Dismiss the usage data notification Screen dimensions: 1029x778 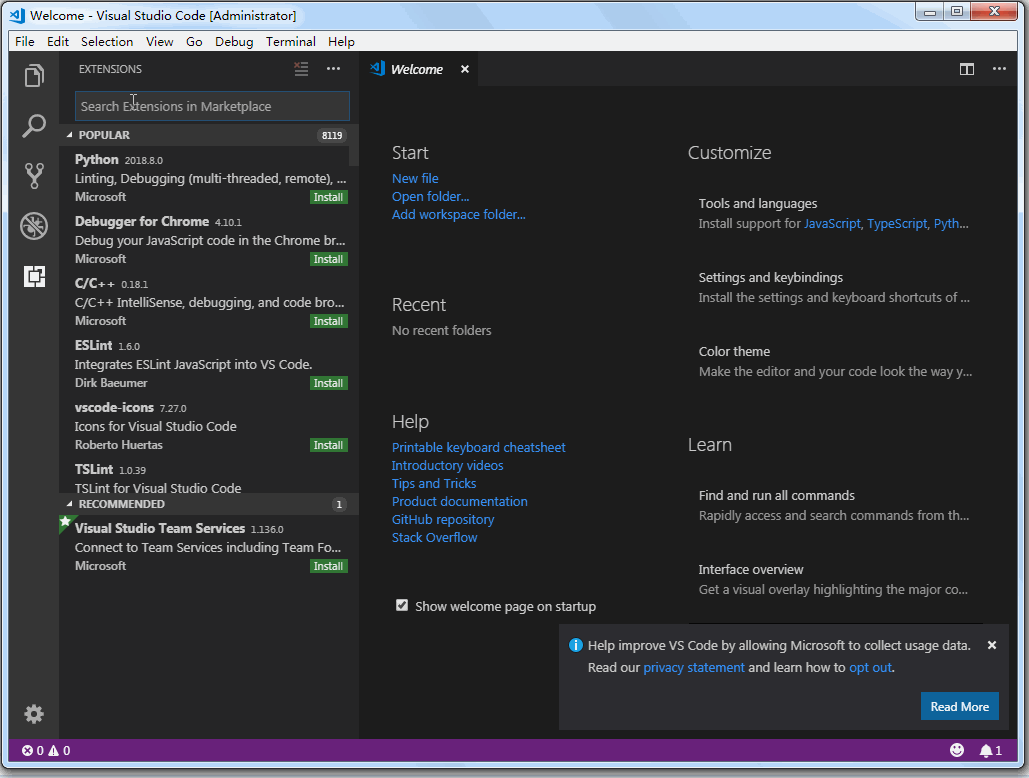pyautogui.click(x=992, y=645)
